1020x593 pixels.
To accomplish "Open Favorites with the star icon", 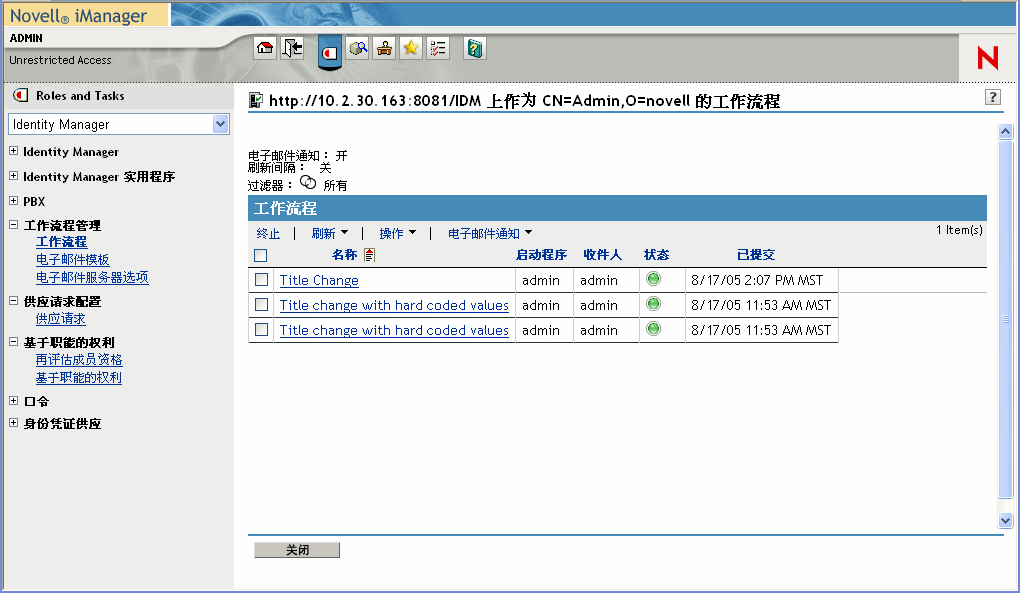I will tap(410, 48).
